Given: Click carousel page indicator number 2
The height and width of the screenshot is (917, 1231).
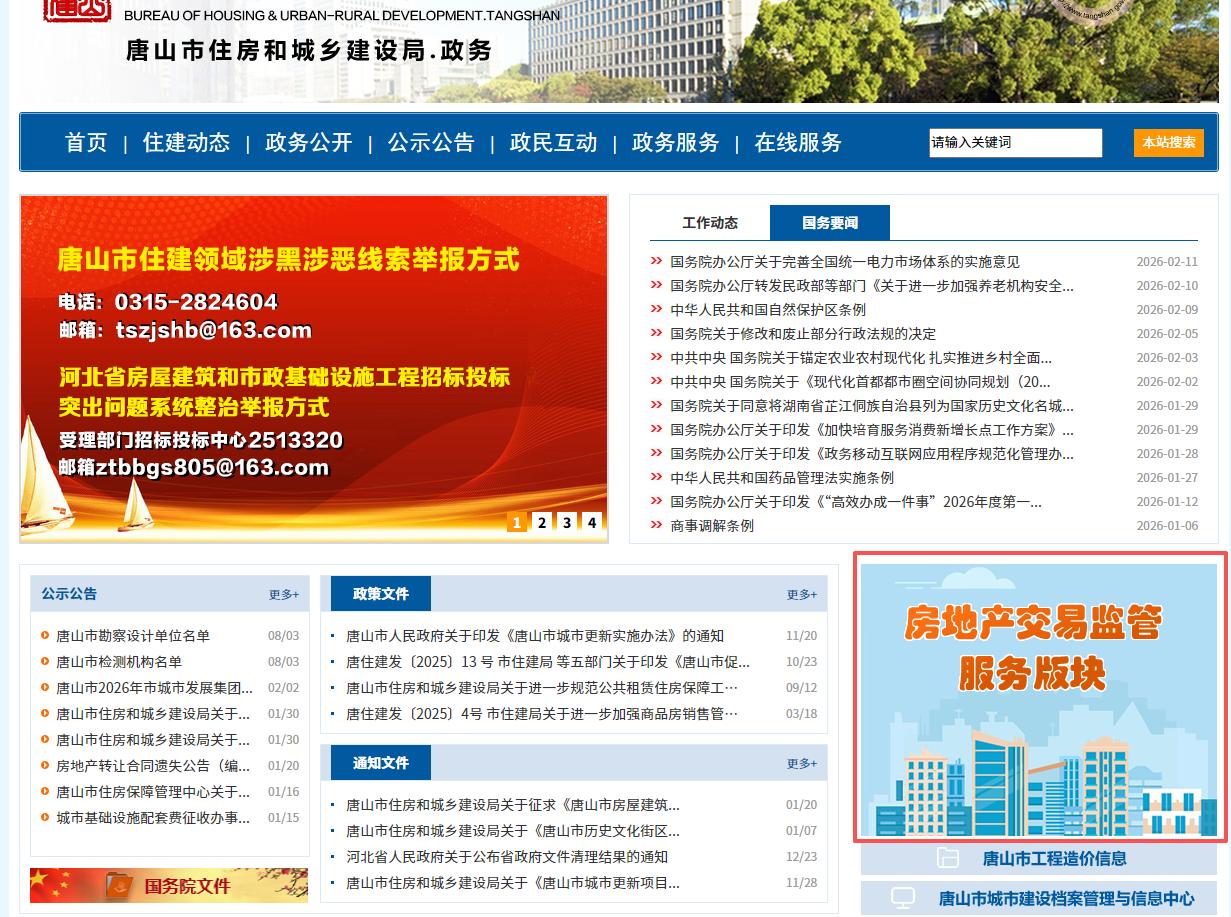Looking at the screenshot, I should pos(541,522).
